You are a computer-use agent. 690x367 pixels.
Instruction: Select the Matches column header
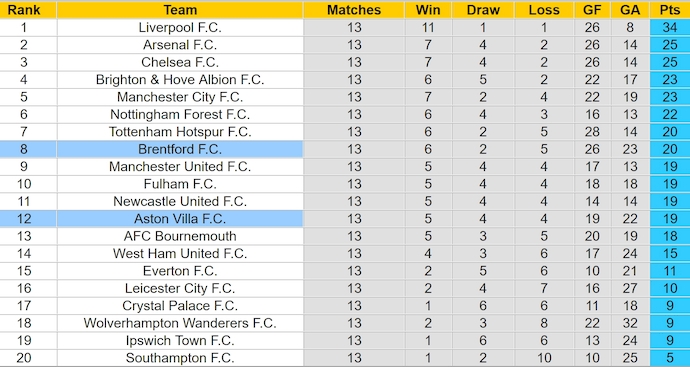tap(354, 10)
